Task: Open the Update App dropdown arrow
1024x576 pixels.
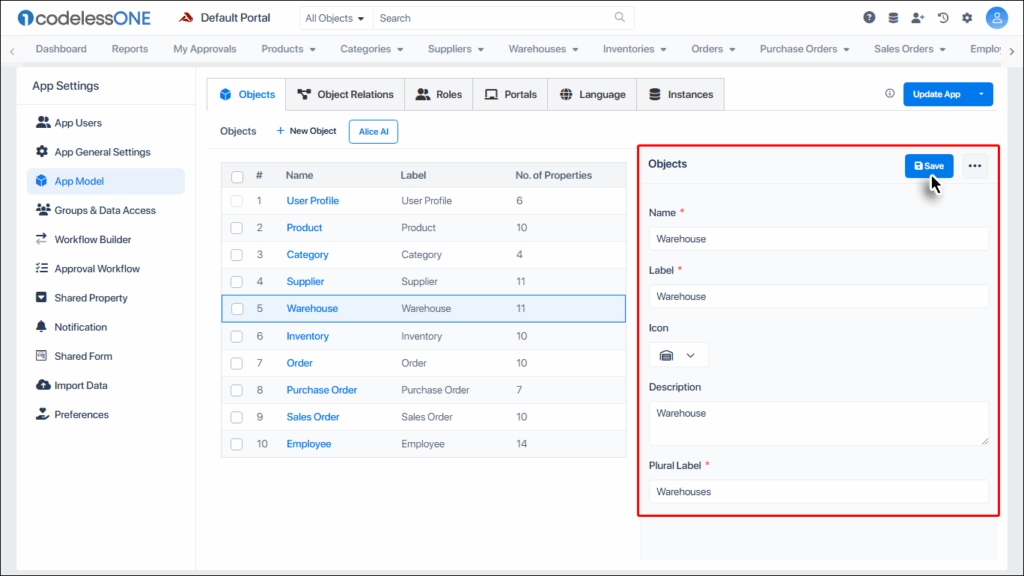Action: point(981,94)
